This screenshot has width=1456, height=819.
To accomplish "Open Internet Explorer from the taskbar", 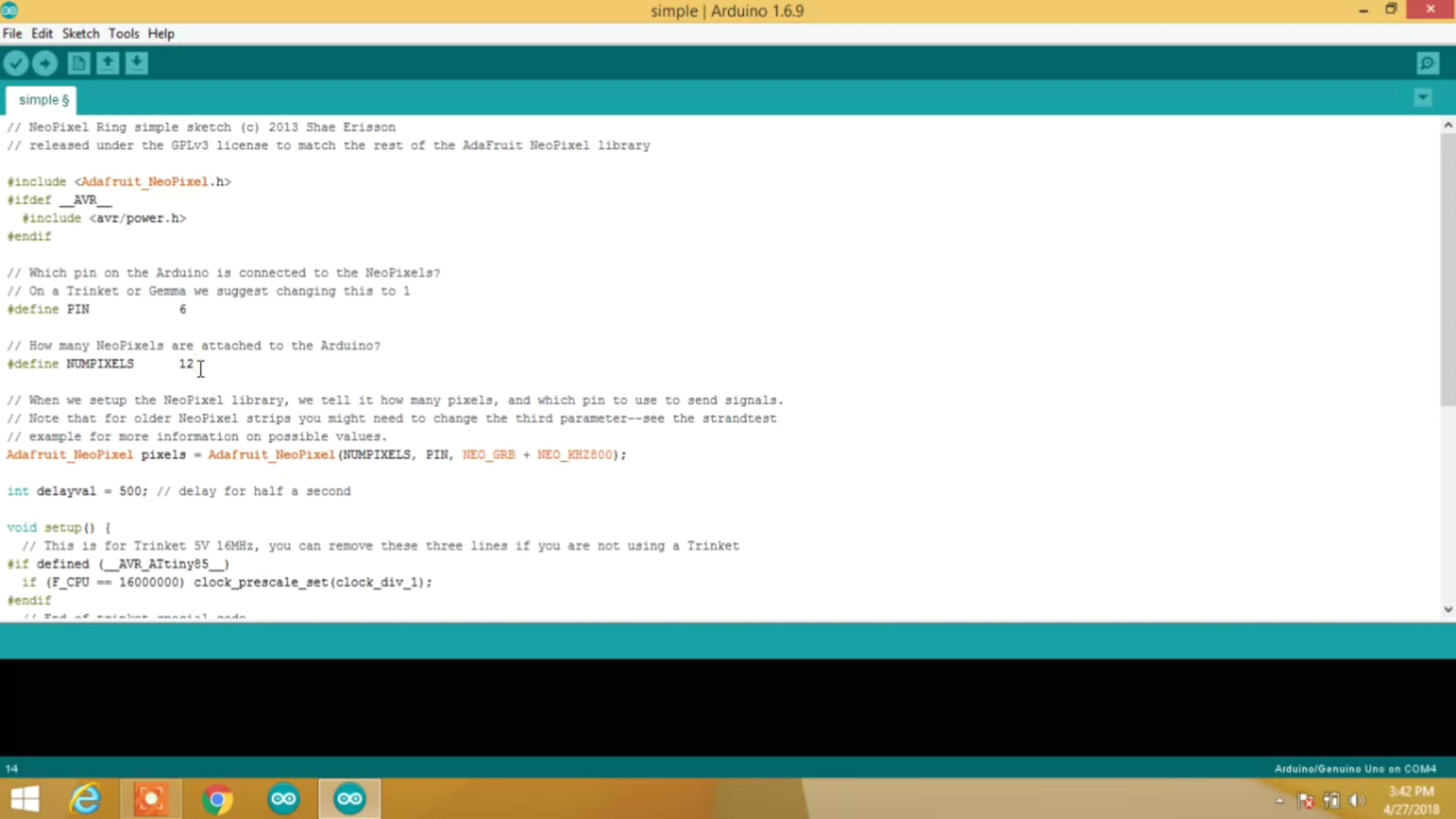I will point(86,798).
